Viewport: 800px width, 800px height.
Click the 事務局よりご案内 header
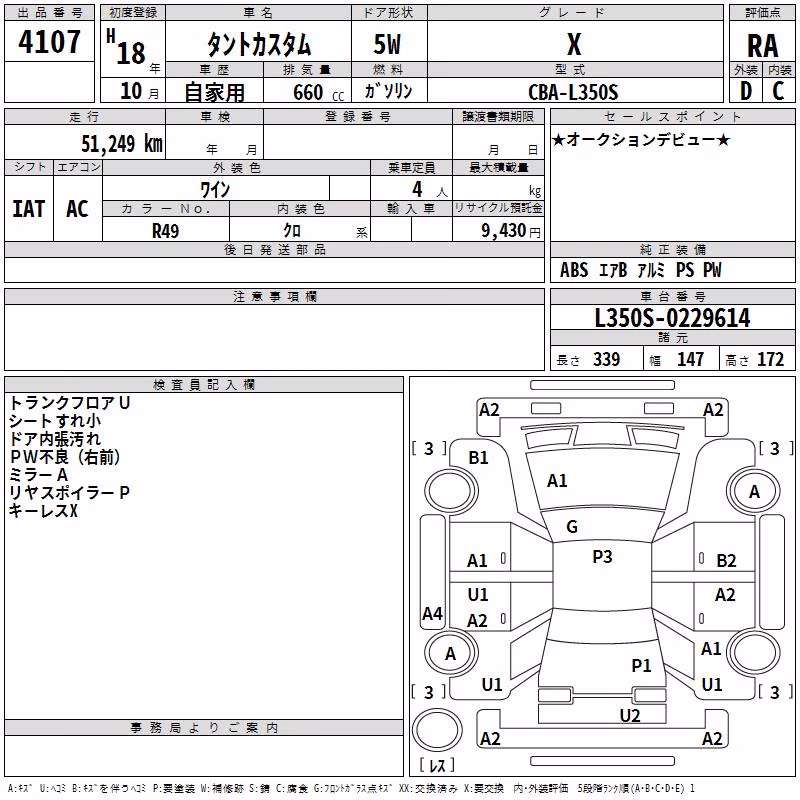tap(204, 728)
